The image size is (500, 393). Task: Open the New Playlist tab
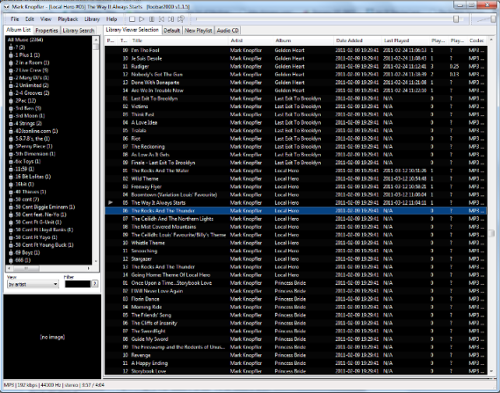click(x=198, y=30)
